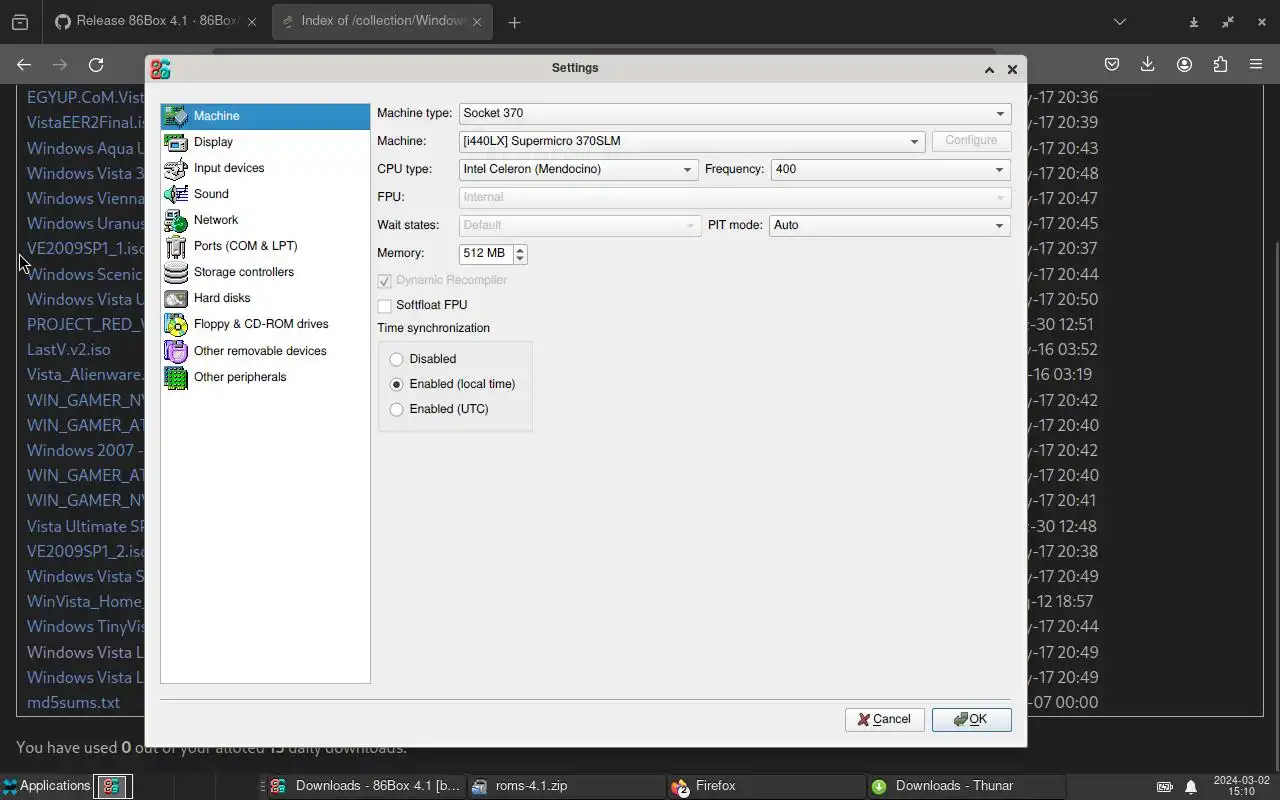1280x800 pixels.
Task: Open Firefox tab list view icon
Action: pos(20,22)
